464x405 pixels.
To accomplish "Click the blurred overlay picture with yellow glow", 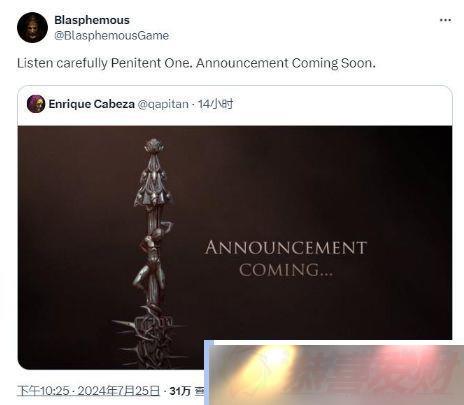I will 334,373.
